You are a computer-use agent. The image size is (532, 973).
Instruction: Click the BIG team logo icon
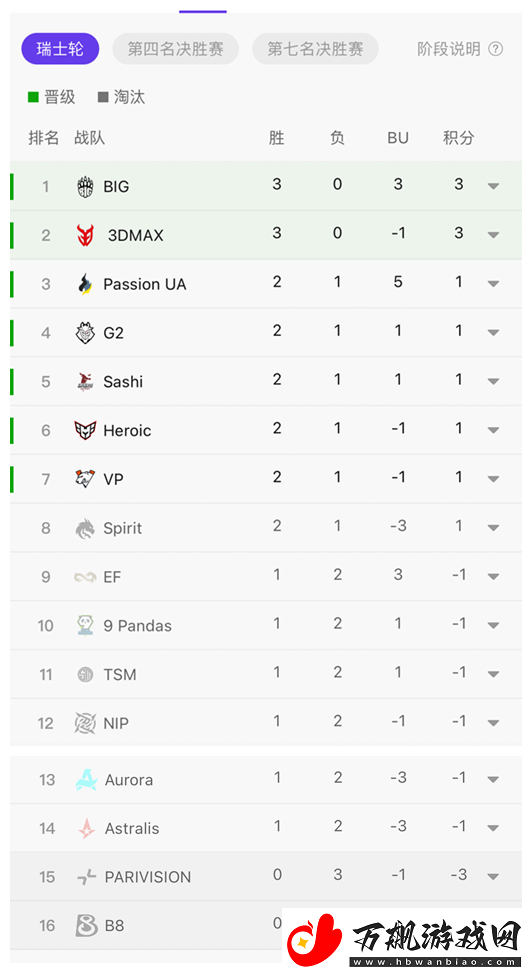[85, 186]
